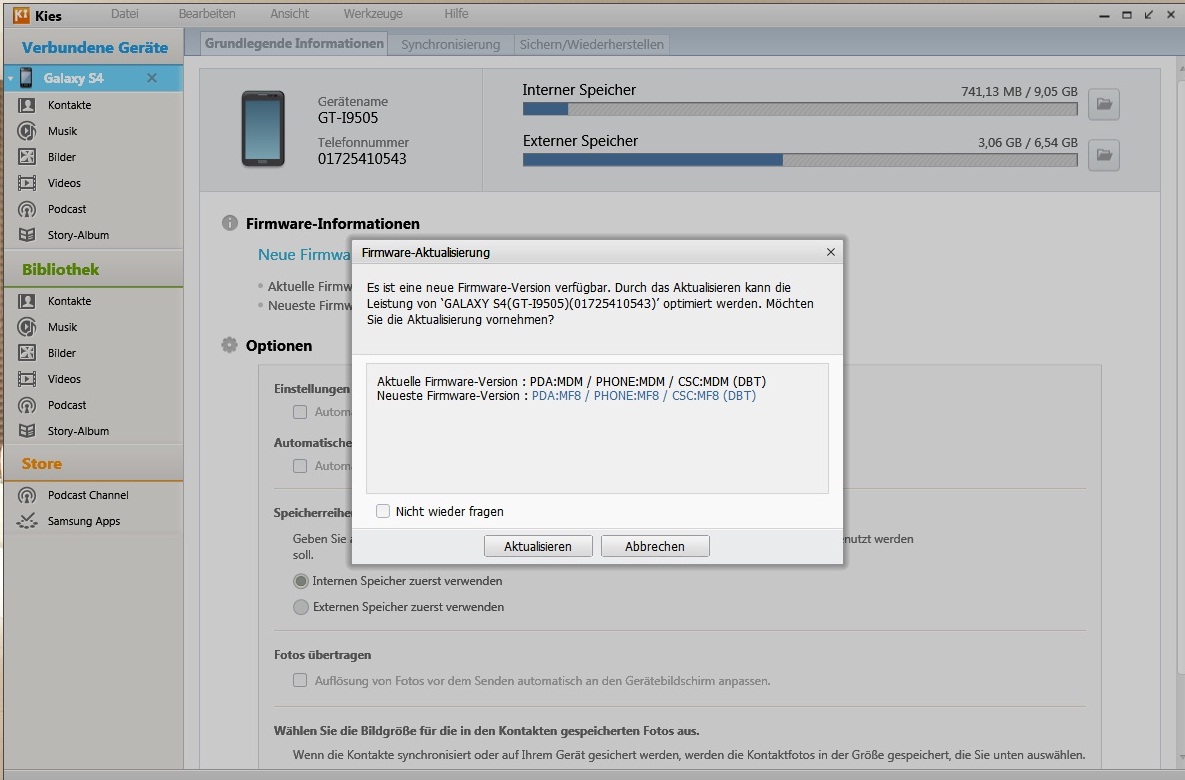Open the Datei menu

pos(125,14)
